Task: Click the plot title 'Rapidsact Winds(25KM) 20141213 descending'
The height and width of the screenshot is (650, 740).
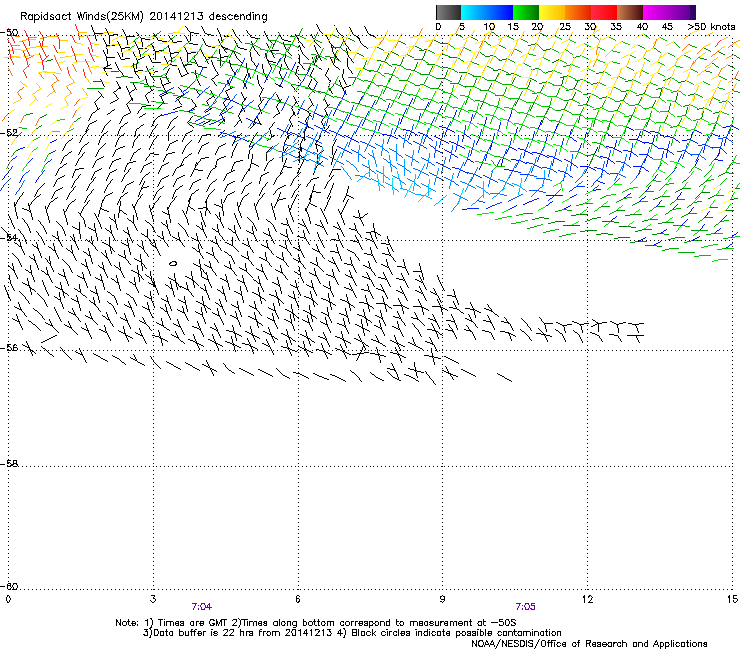Action: pos(143,17)
